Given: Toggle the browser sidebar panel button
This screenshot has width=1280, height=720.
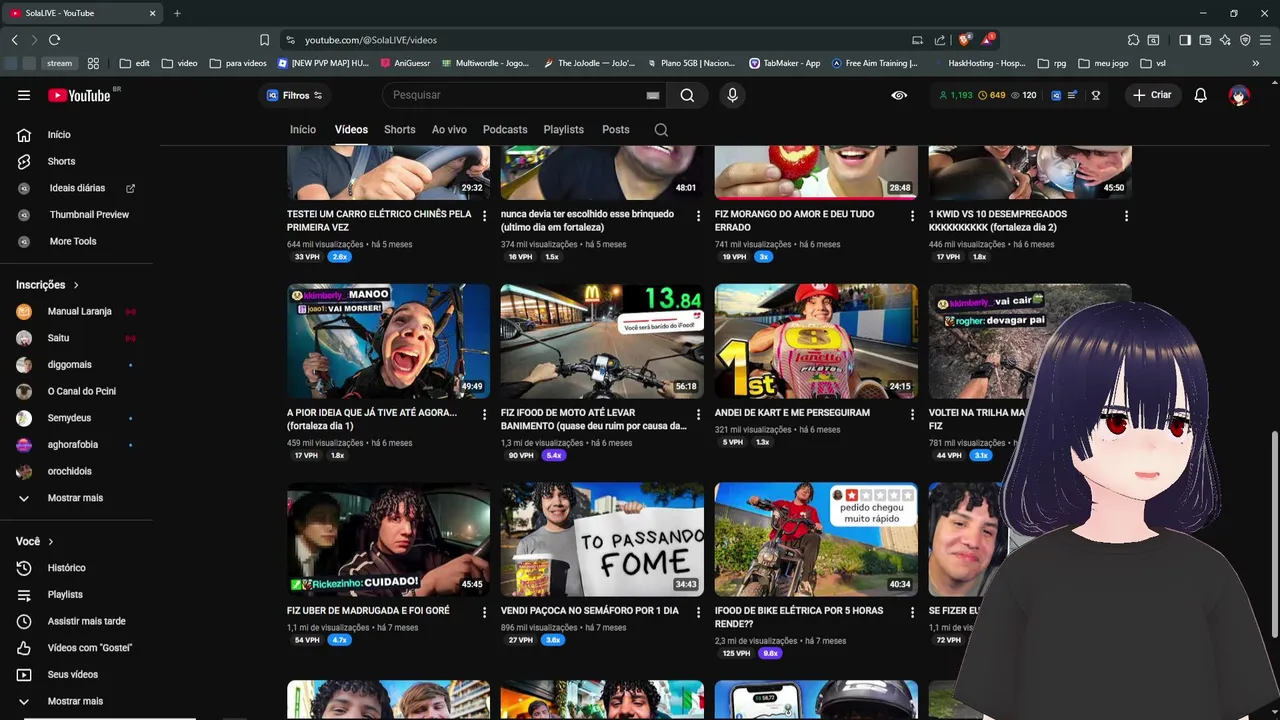Looking at the screenshot, I should [1185, 40].
